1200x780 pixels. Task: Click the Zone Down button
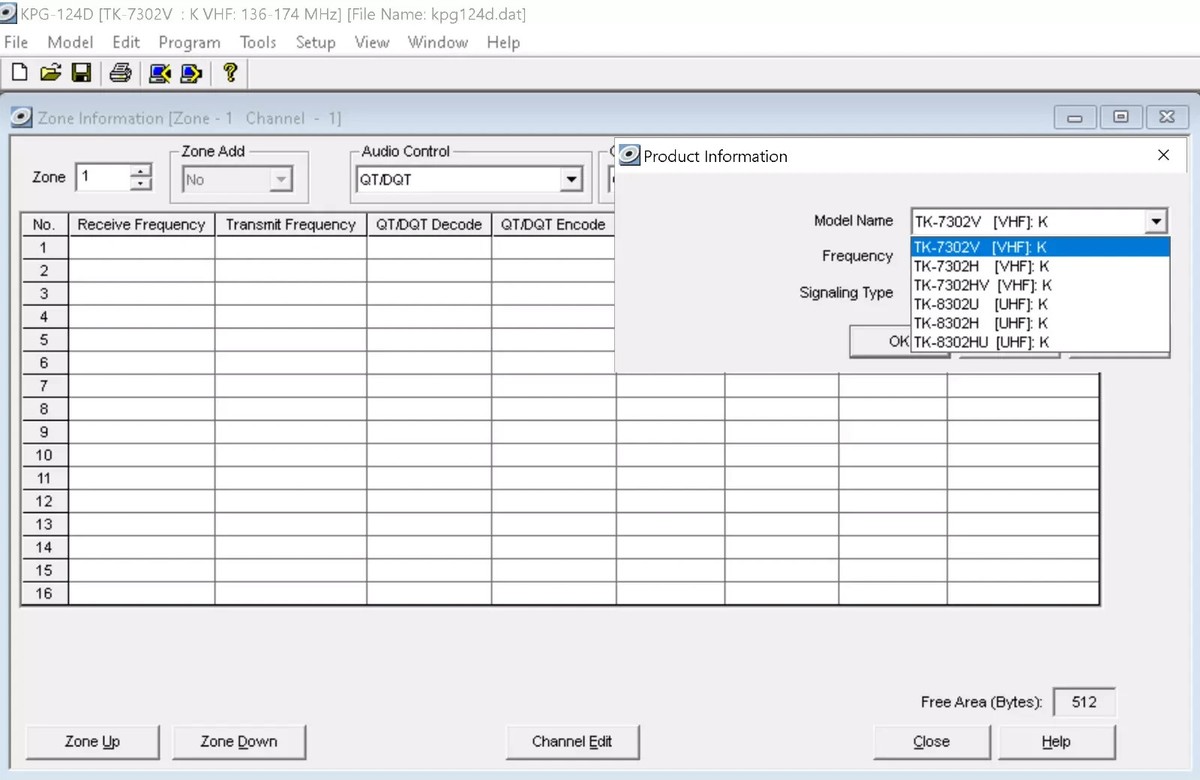point(239,742)
